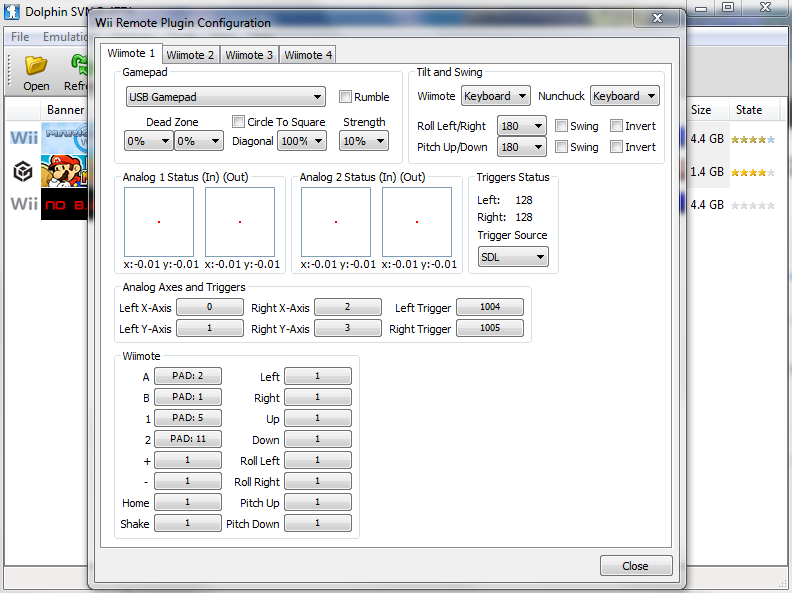Open the USB Gamepad device dropdown
This screenshot has height=593, width=792.
pos(226,97)
